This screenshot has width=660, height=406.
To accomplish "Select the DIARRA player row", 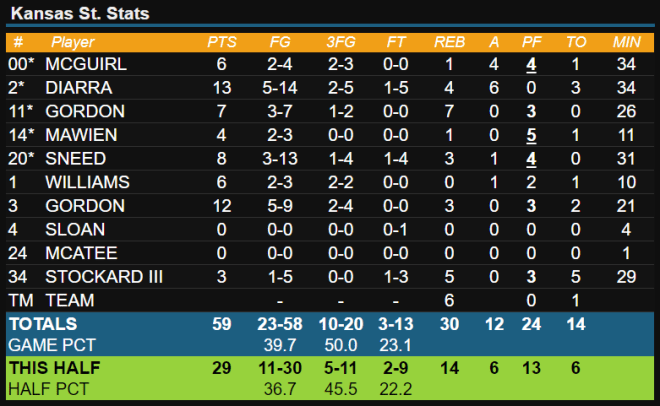I will [x=330, y=88].
